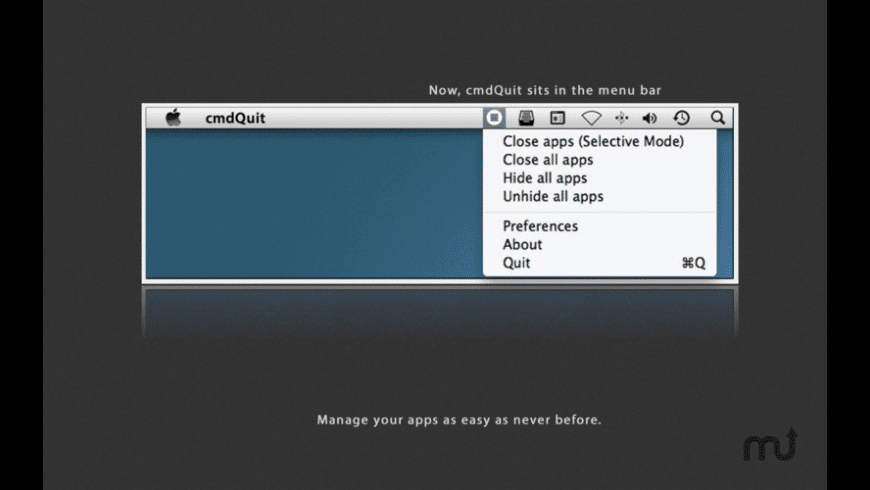
Task: Open the Wi-Fi status menu
Action: 591,118
